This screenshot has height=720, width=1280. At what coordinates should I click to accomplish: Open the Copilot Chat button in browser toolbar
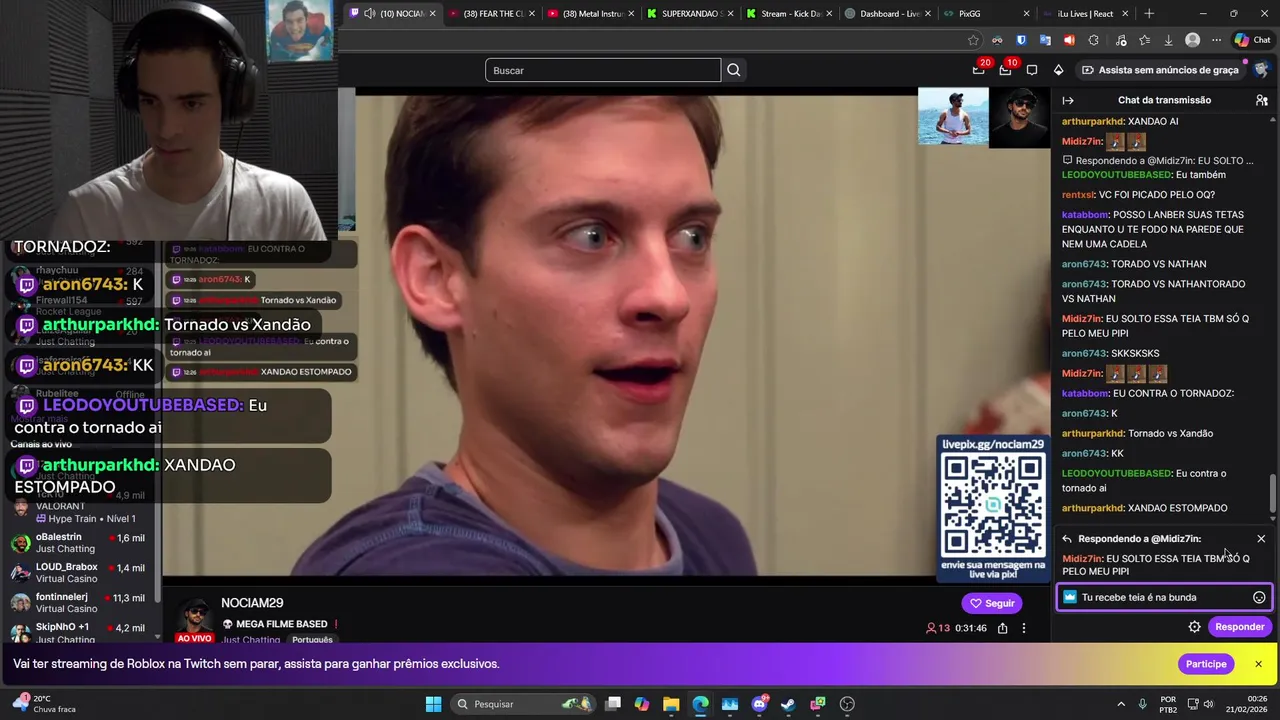(x=1252, y=40)
